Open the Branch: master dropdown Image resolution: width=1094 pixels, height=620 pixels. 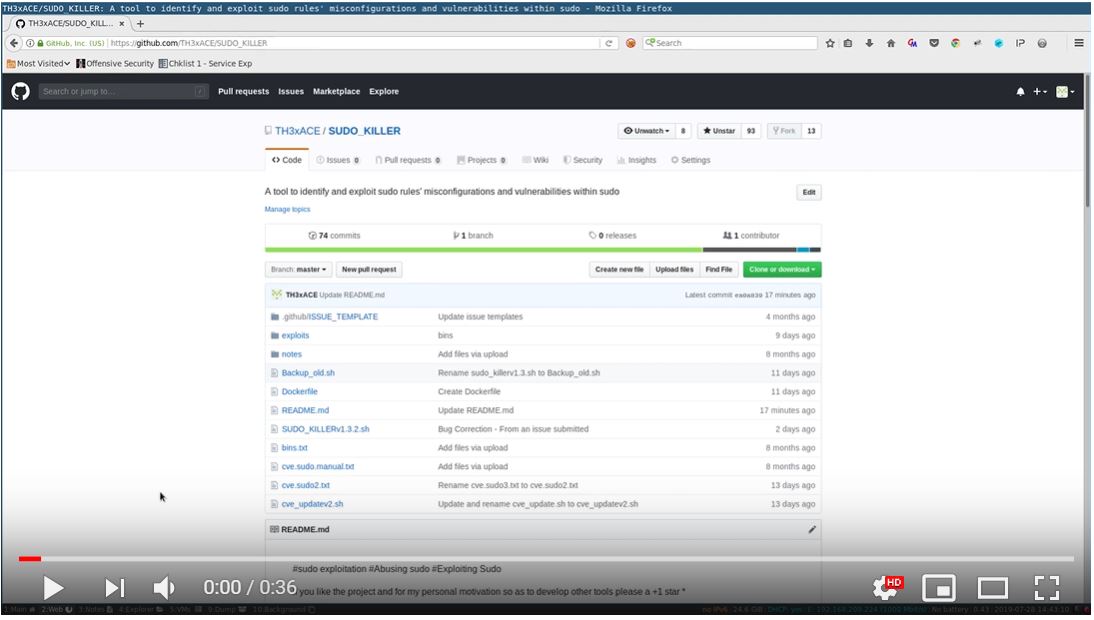tap(299, 269)
